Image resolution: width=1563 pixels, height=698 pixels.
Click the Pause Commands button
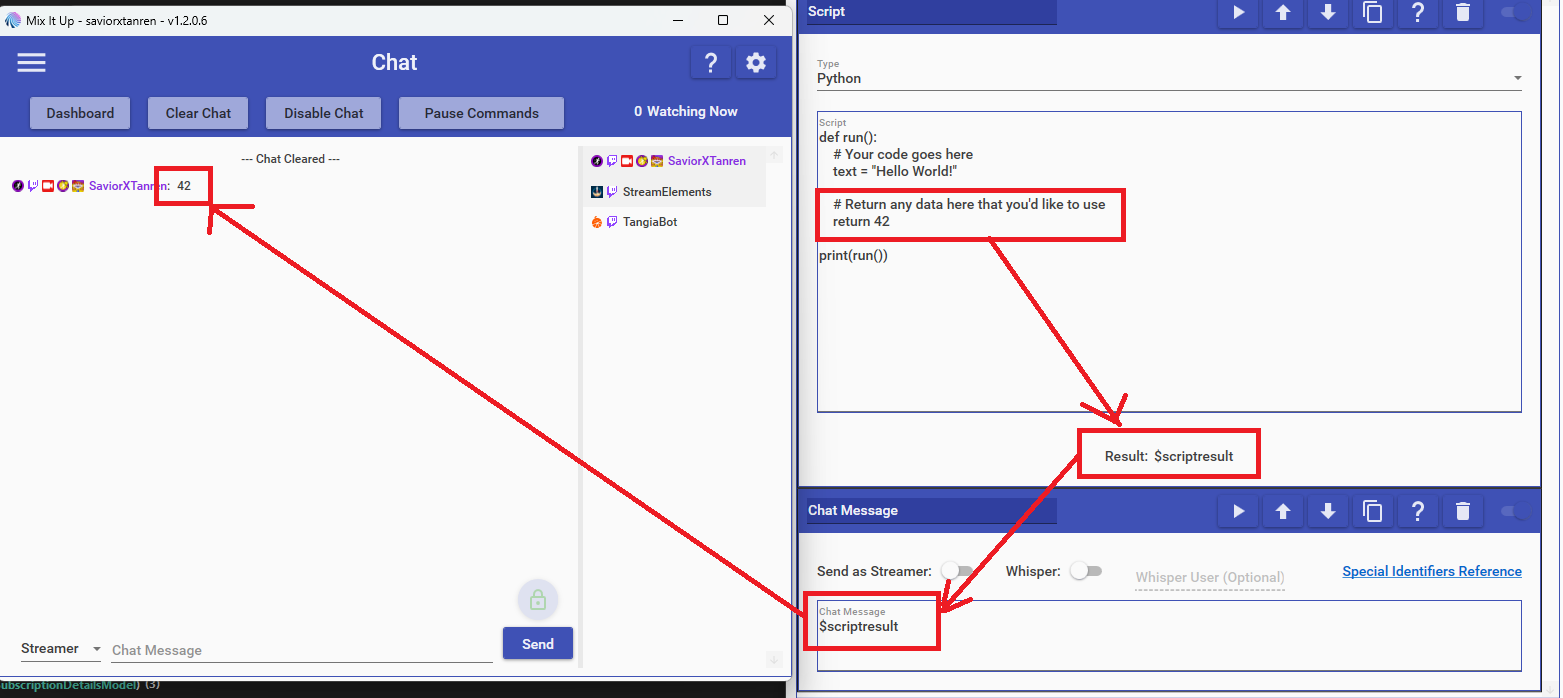point(481,113)
